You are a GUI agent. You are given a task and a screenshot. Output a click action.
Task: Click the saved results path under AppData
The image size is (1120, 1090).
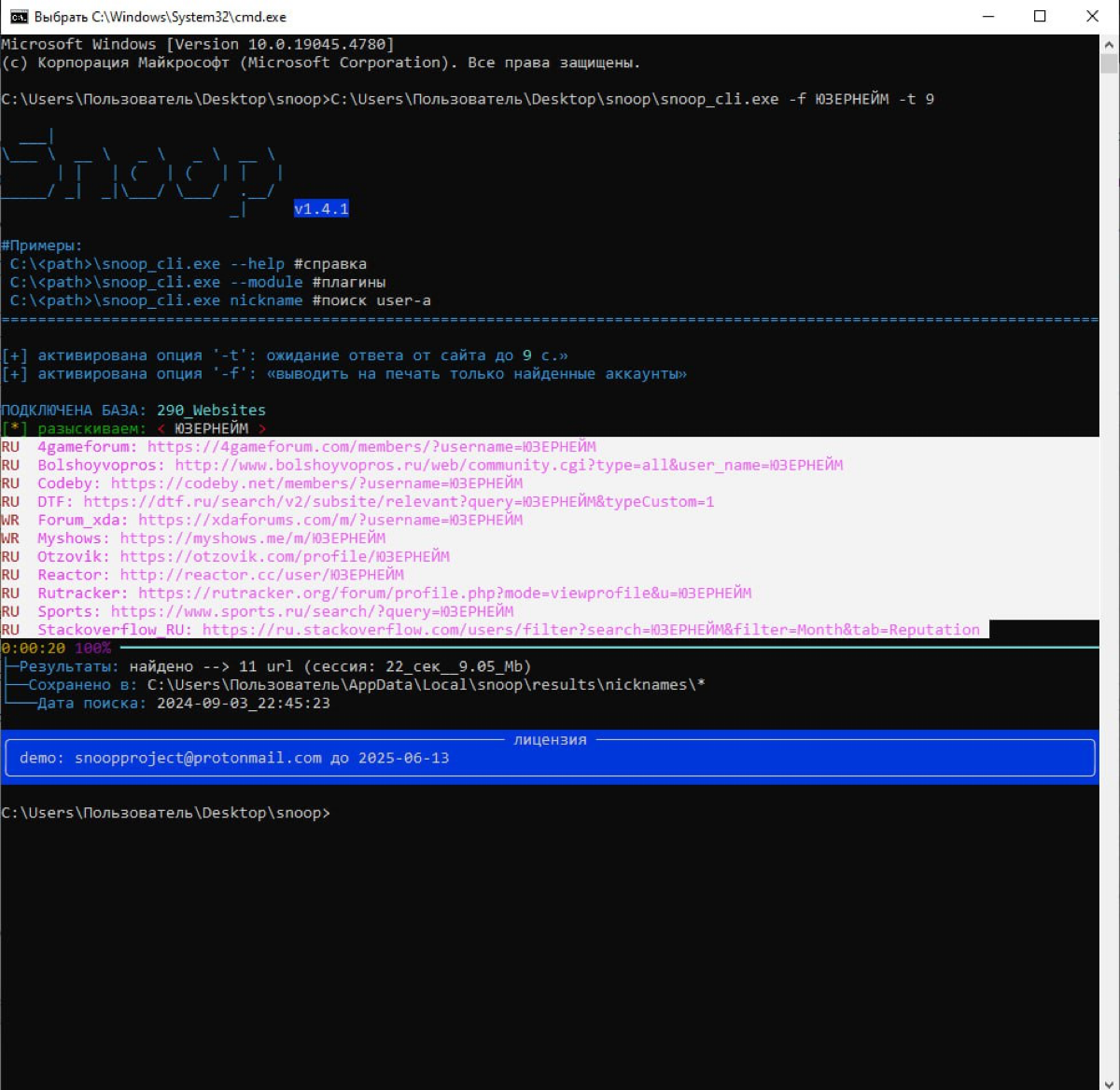[x=426, y=684]
